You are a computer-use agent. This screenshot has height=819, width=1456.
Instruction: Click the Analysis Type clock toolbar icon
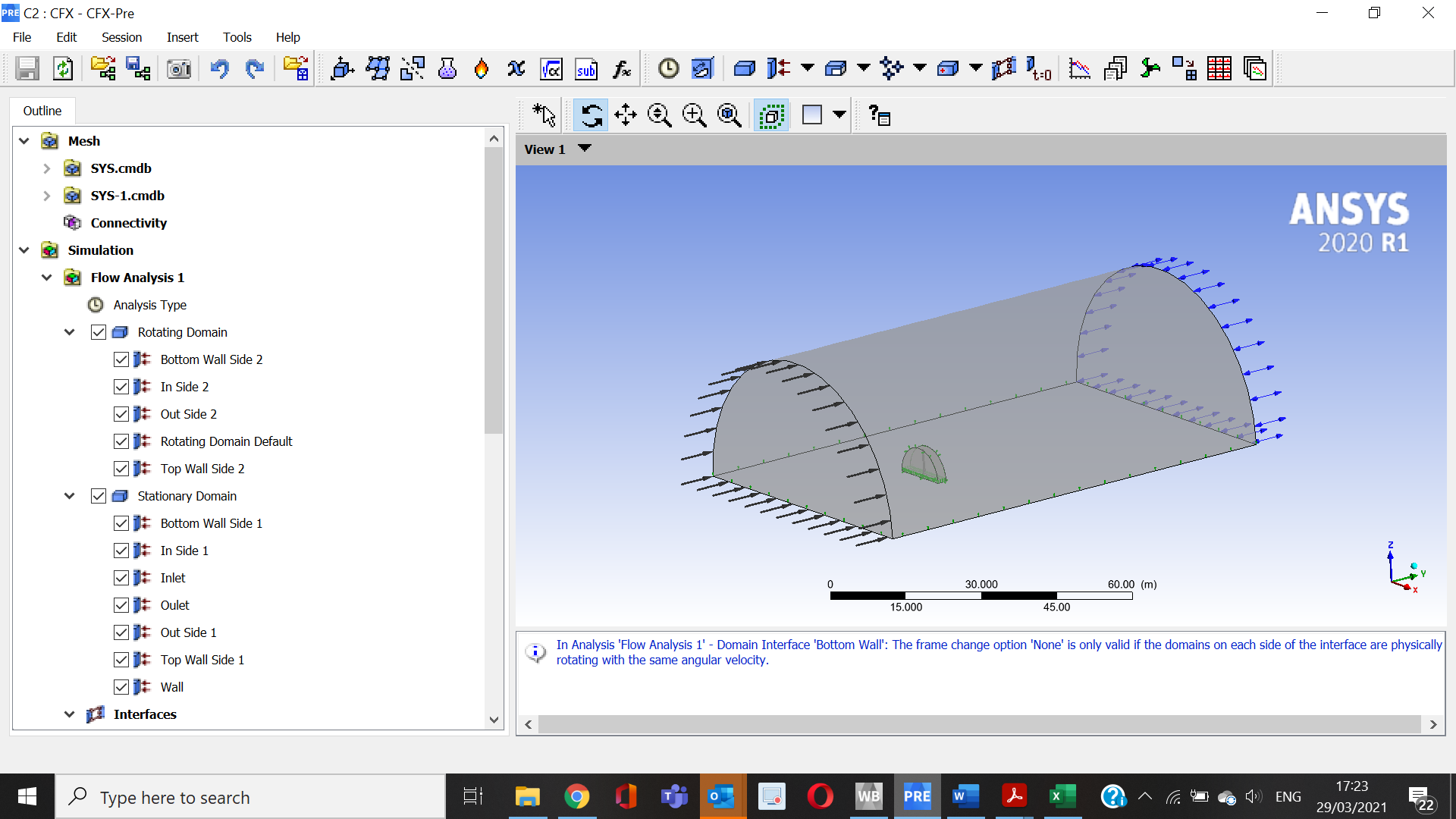coord(668,69)
